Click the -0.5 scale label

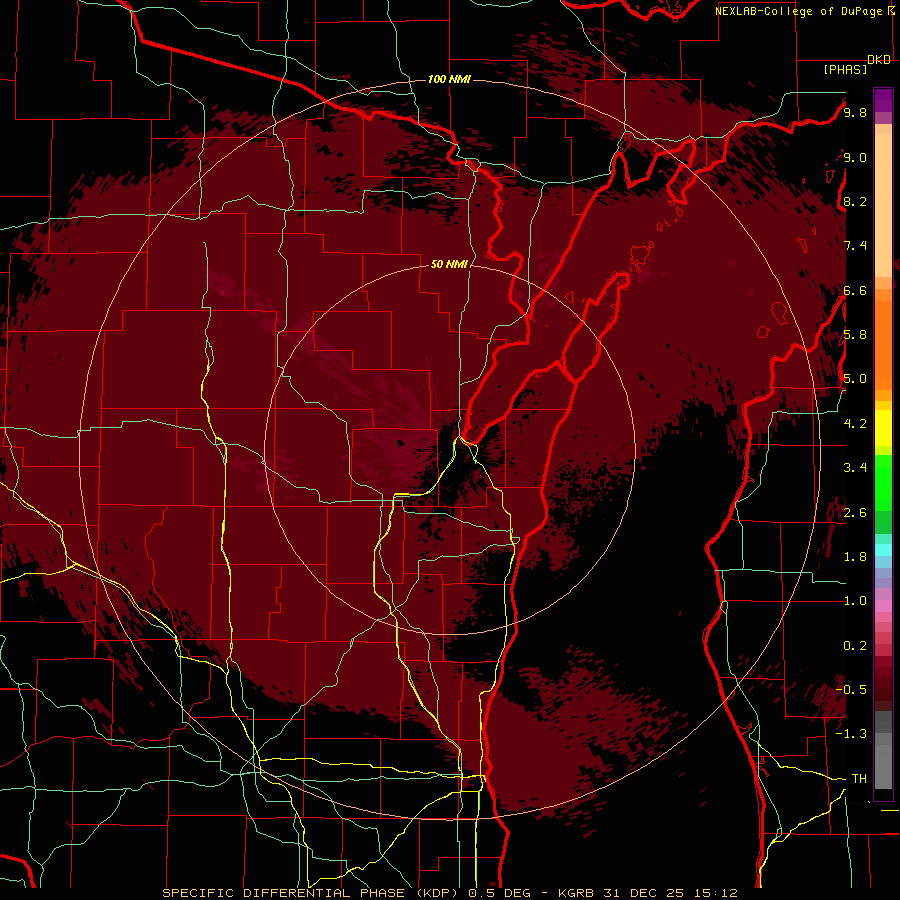click(x=851, y=689)
